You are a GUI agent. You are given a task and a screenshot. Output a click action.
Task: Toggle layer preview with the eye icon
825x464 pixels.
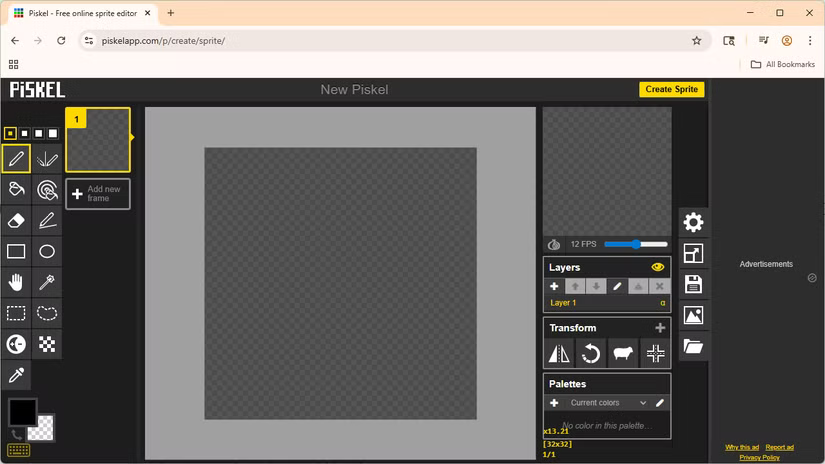[x=657, y=267]
